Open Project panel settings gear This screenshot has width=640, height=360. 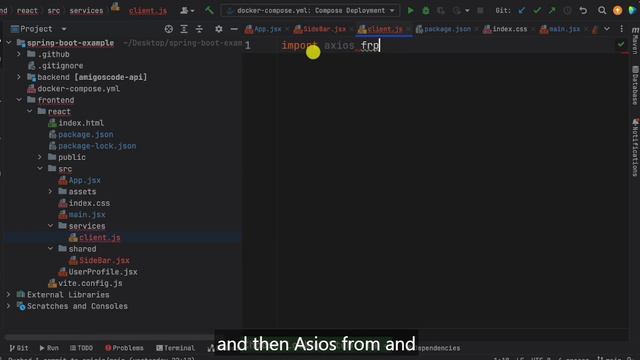coord(219,29)
